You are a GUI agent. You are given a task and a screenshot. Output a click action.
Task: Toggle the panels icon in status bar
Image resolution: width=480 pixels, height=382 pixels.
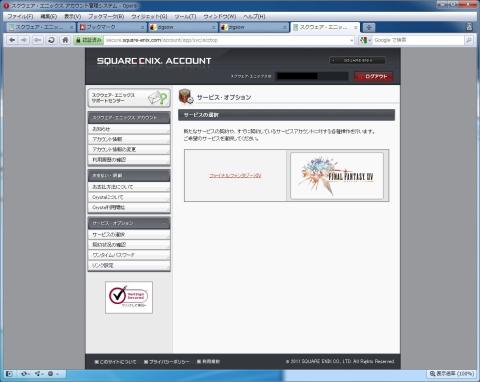pyautogui.click(x=9, y=374)
